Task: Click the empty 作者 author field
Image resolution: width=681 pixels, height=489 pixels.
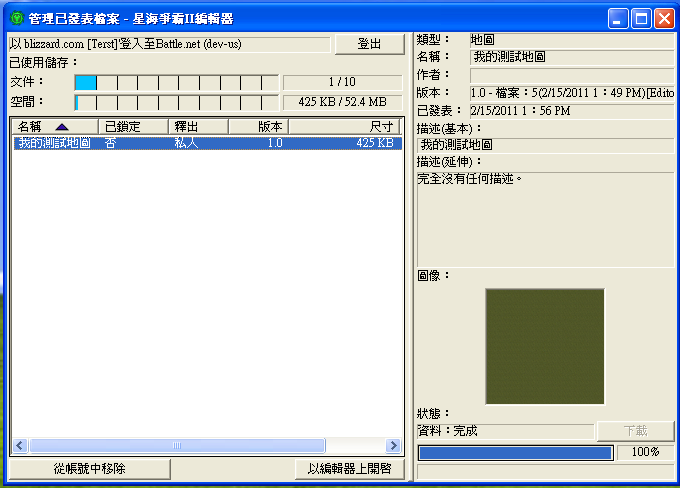Action: point(572,75)
